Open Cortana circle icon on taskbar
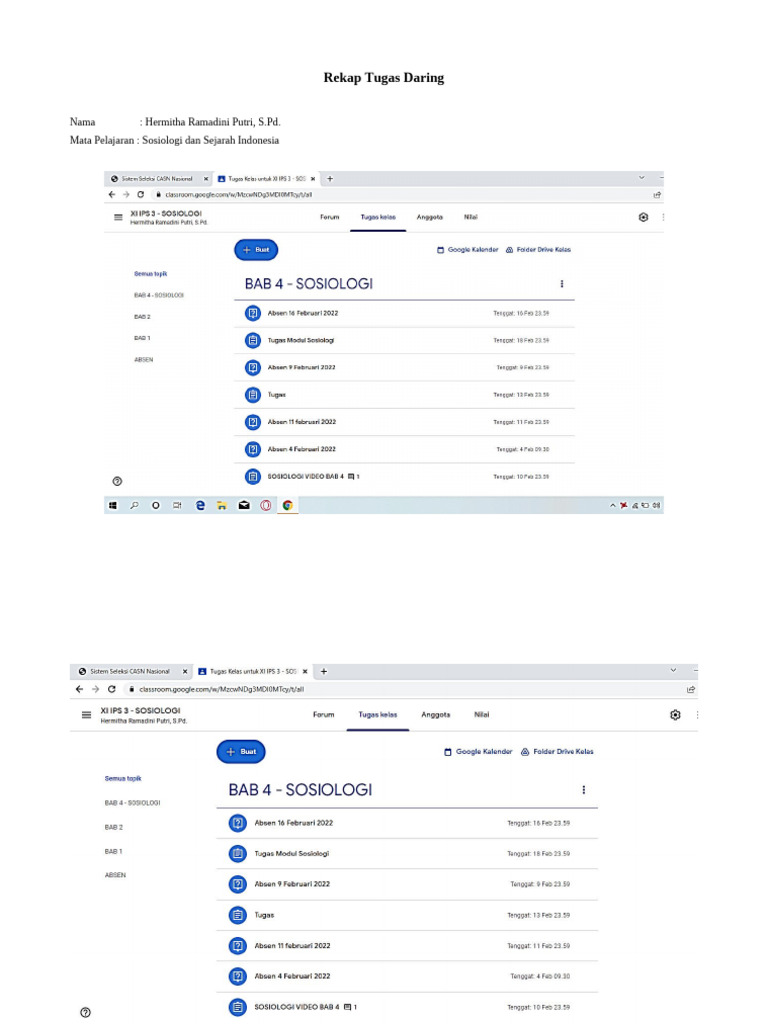 tap(155, 505)
